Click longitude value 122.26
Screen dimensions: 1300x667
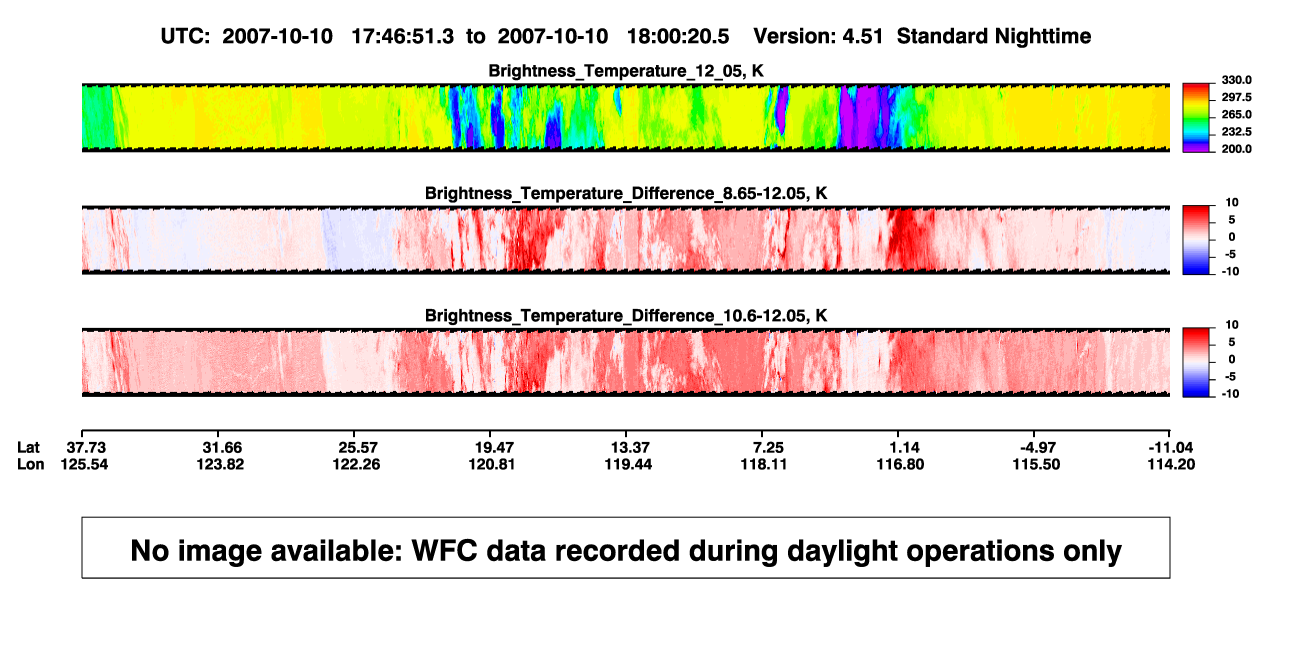357,464
